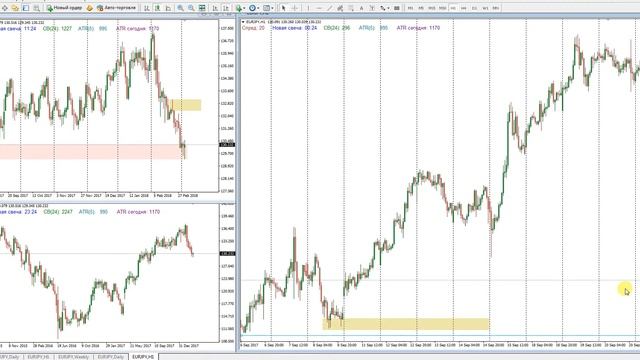Select the trendline drawing tool
Viewport: 640px width, 360px height.
329,8
